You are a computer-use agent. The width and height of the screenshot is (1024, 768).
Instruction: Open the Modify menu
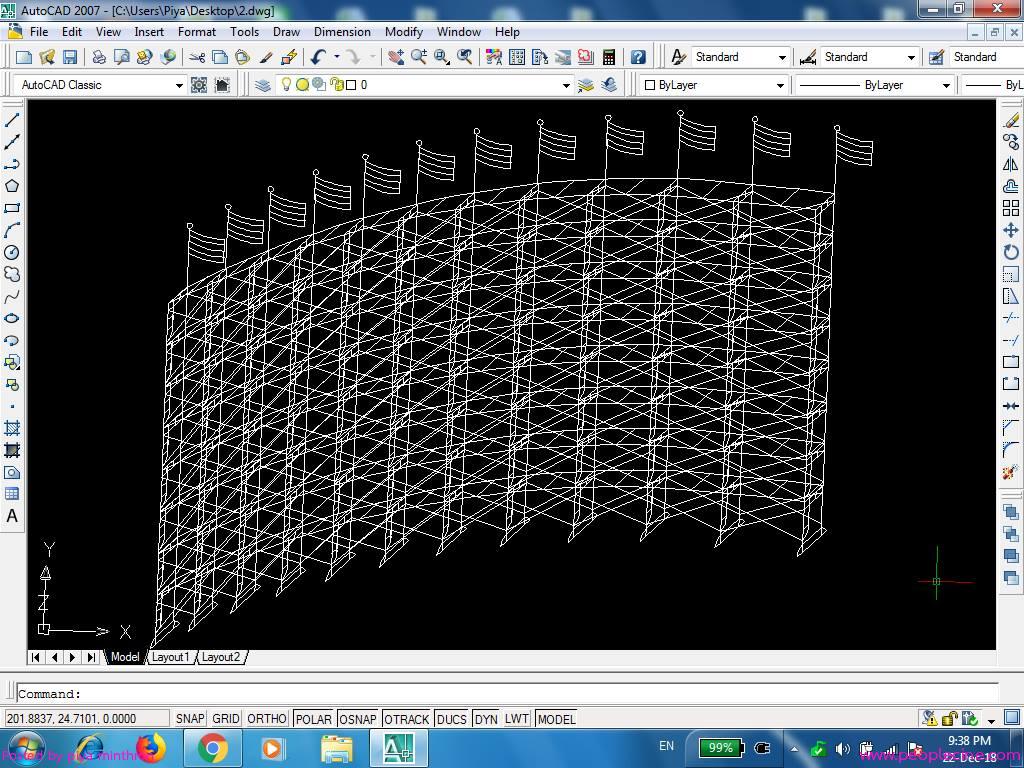pyautogui.click(x=403, y=31)
